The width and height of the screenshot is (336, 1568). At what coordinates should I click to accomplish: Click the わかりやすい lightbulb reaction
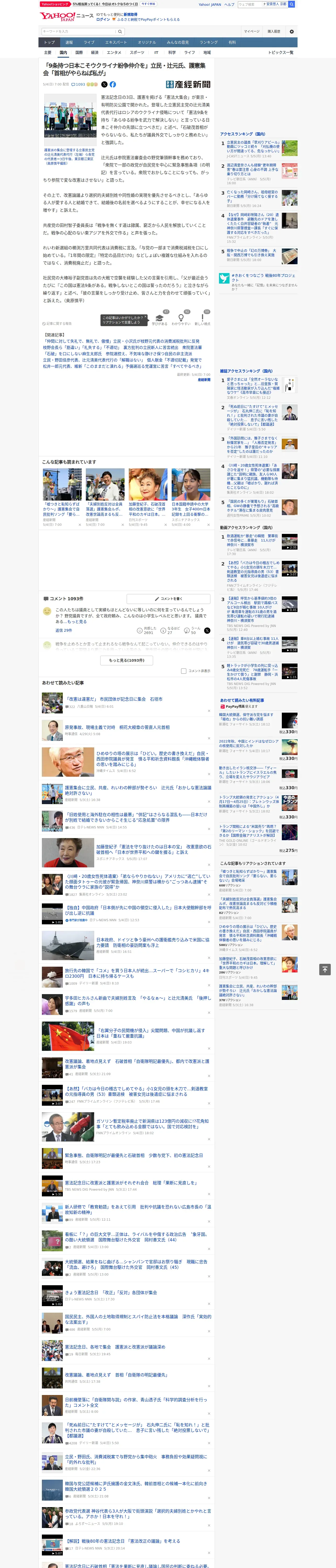(181, 318)
